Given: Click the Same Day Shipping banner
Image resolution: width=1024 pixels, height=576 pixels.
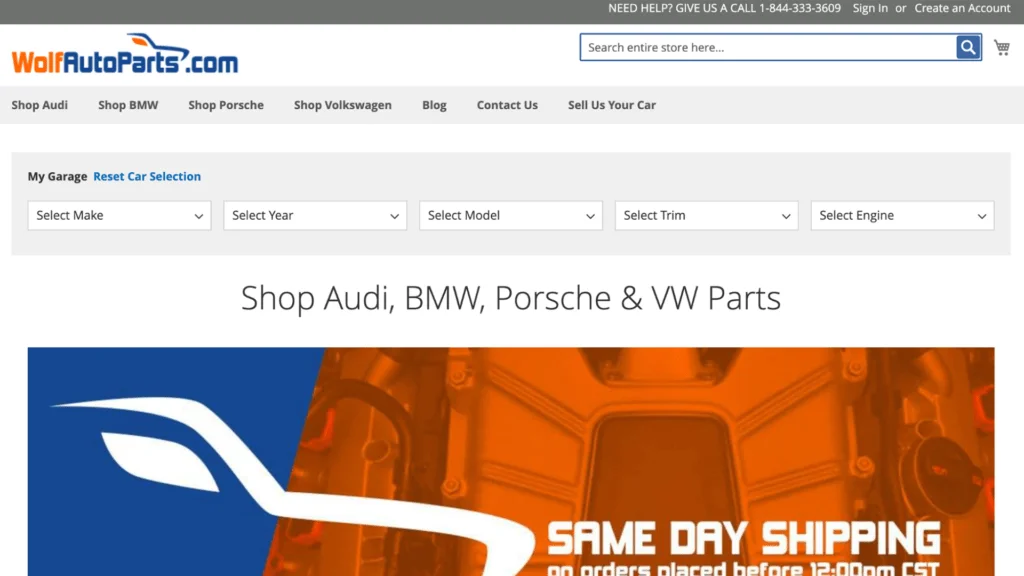Looking at the screenshot, I should (511, 462).
